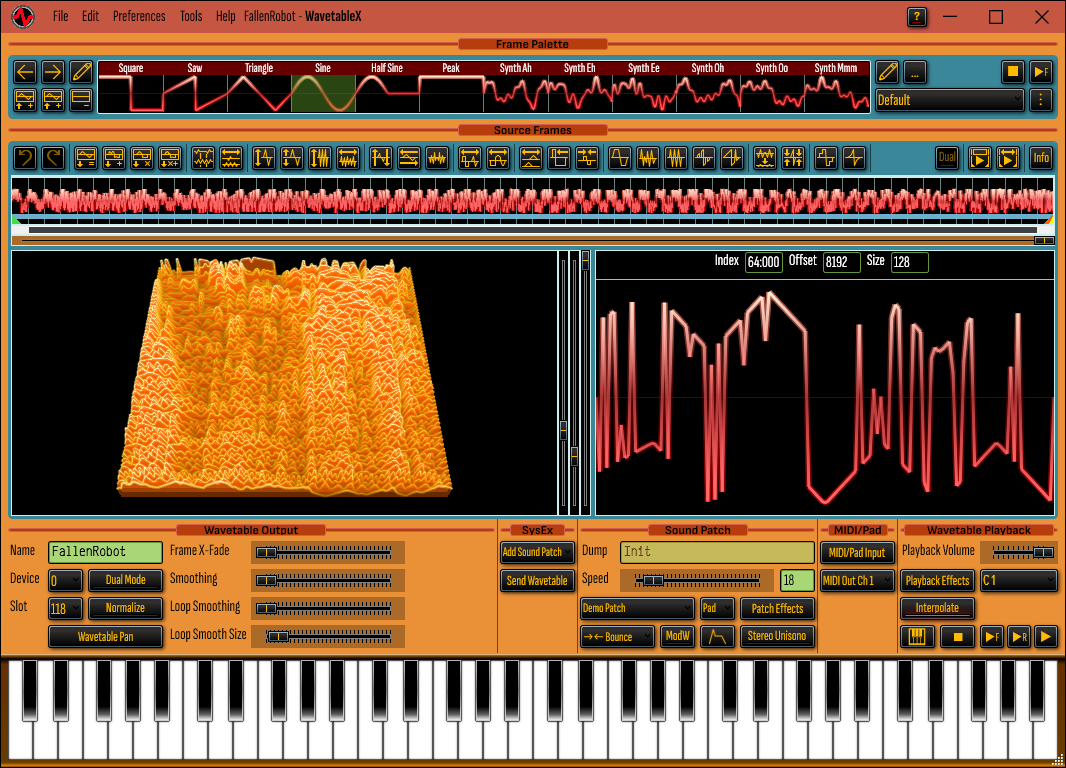Image resolution: width=1066 pixels, height=768 pixels.
Task: Click the MIDI/Pad Input button
Action: [857, 553]
